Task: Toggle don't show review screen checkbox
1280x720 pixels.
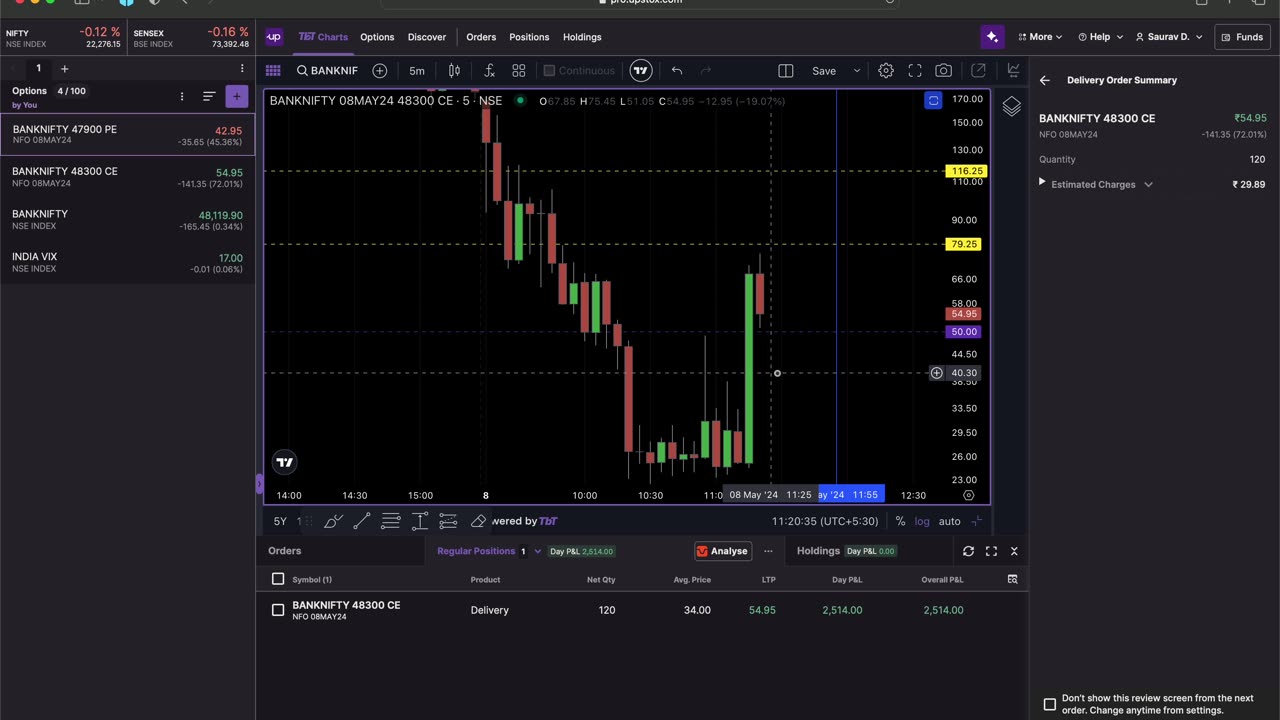Action: coord(1050,704)
